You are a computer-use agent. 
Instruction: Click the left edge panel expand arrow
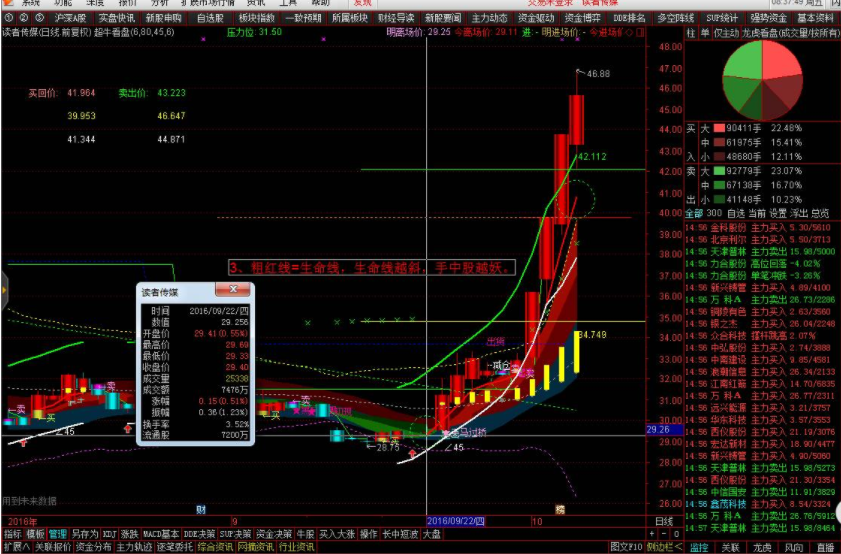tap(4, 290)
